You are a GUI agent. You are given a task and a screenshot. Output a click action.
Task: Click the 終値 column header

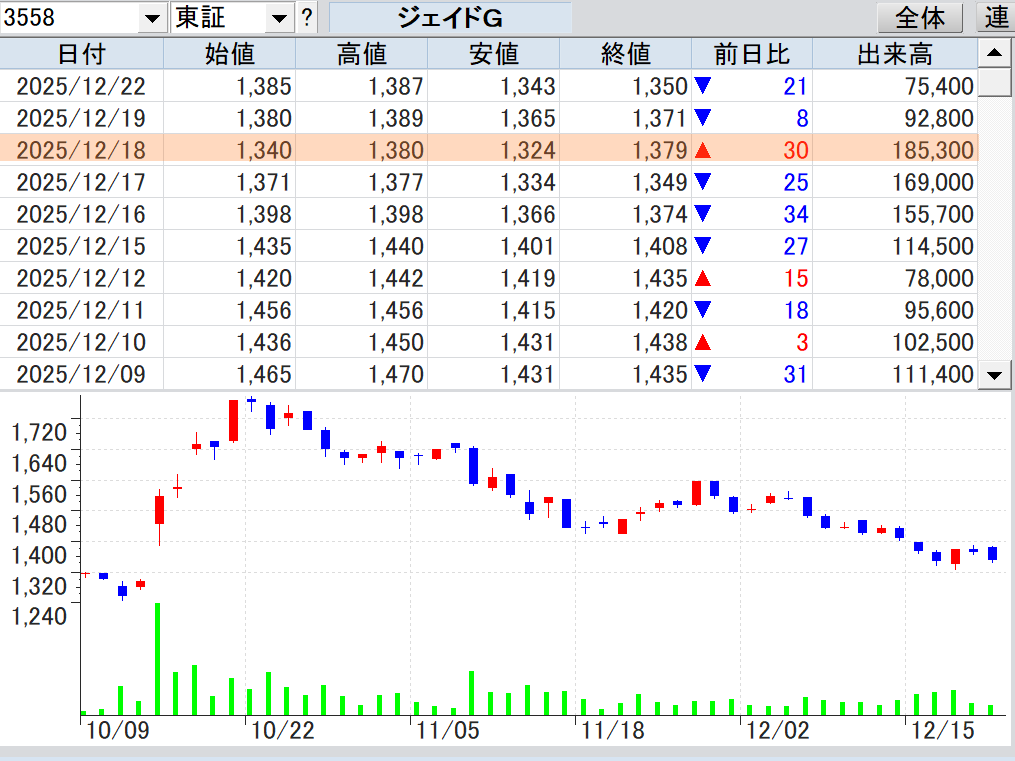tap(626, 54)
